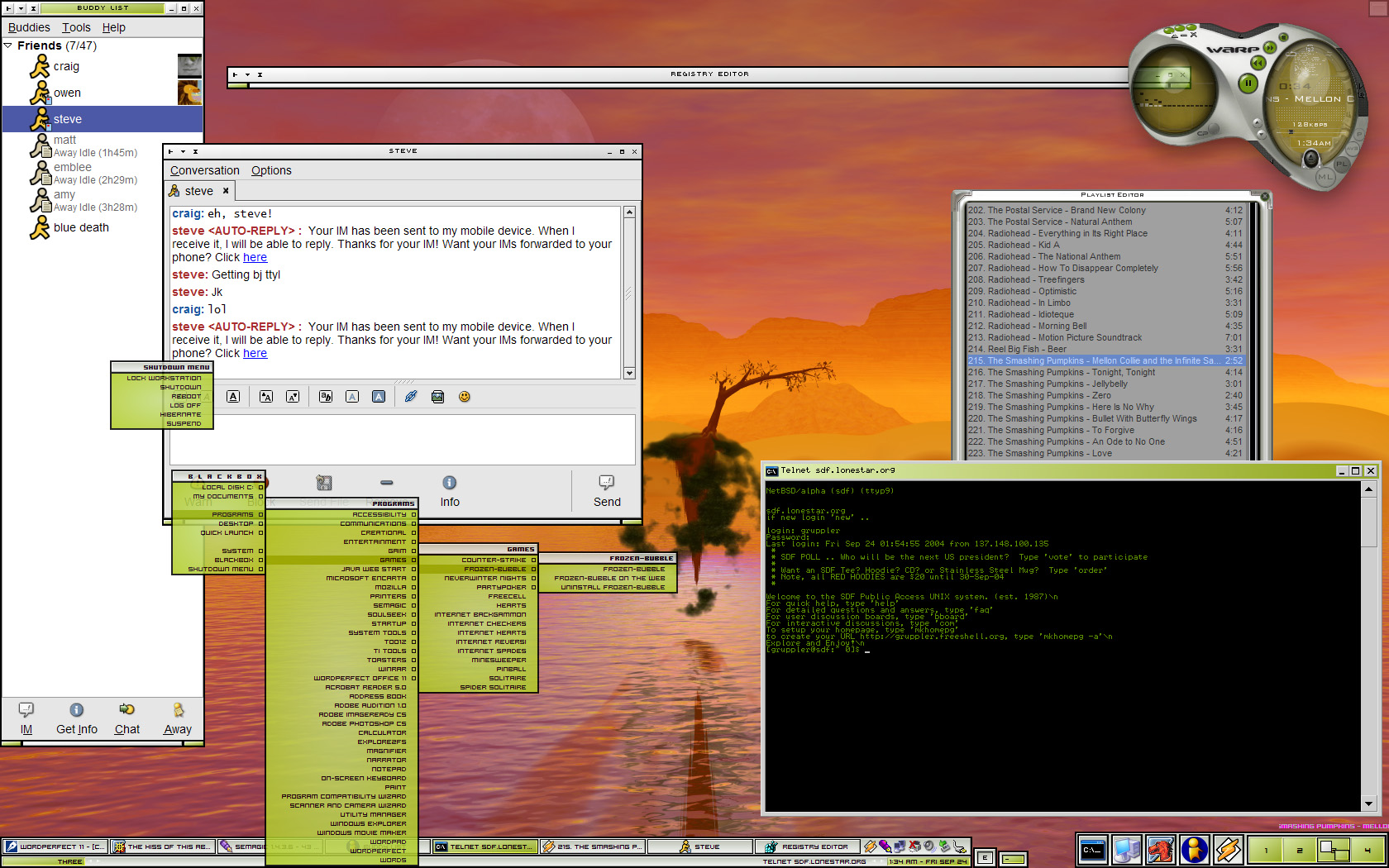Toggle the PL playlist button in Winamp
Image resolution: width=1389 pixels, height=868 pixels.
(1341, 164)
